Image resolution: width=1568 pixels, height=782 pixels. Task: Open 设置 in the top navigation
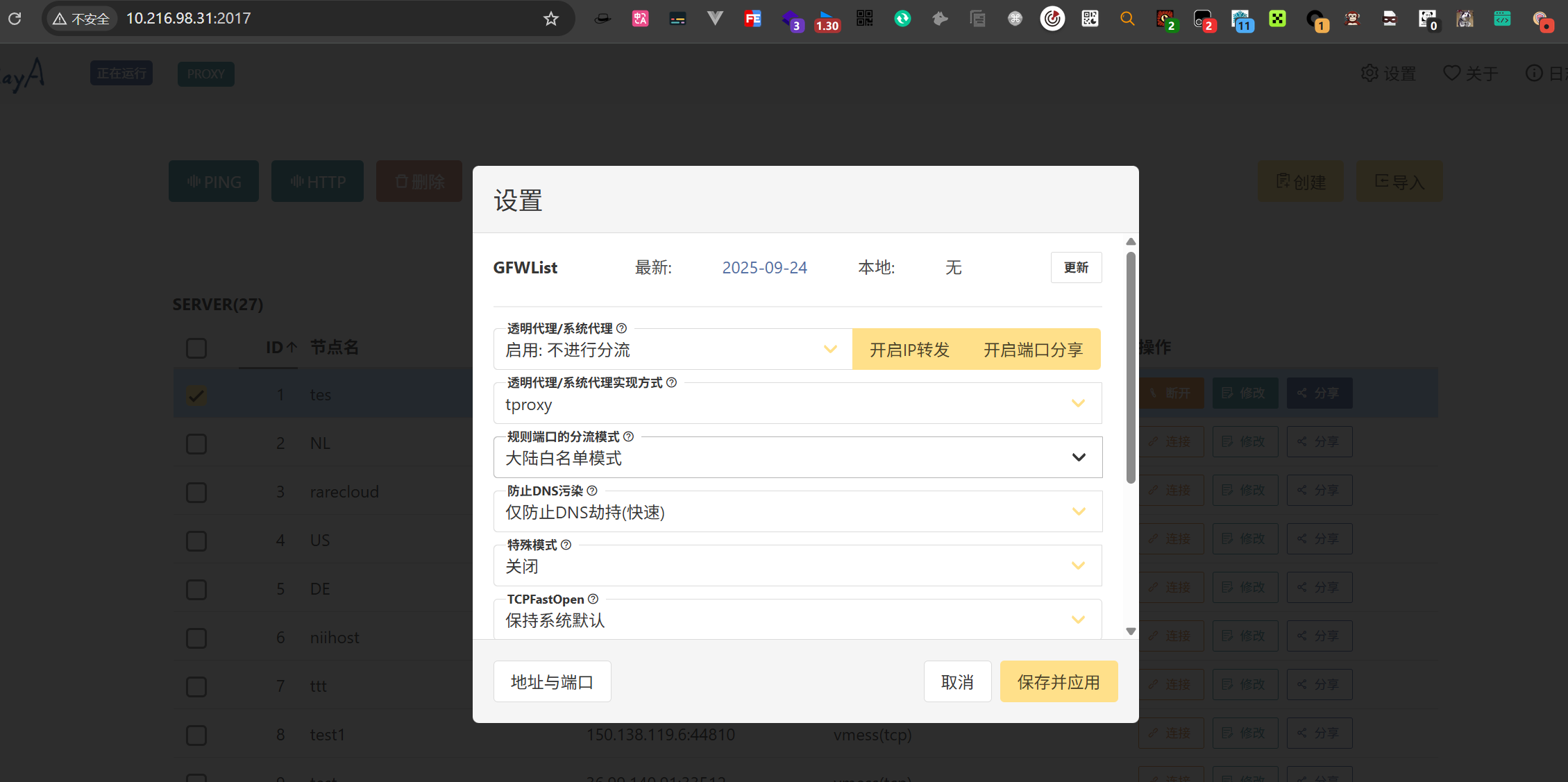(1388, 74)
